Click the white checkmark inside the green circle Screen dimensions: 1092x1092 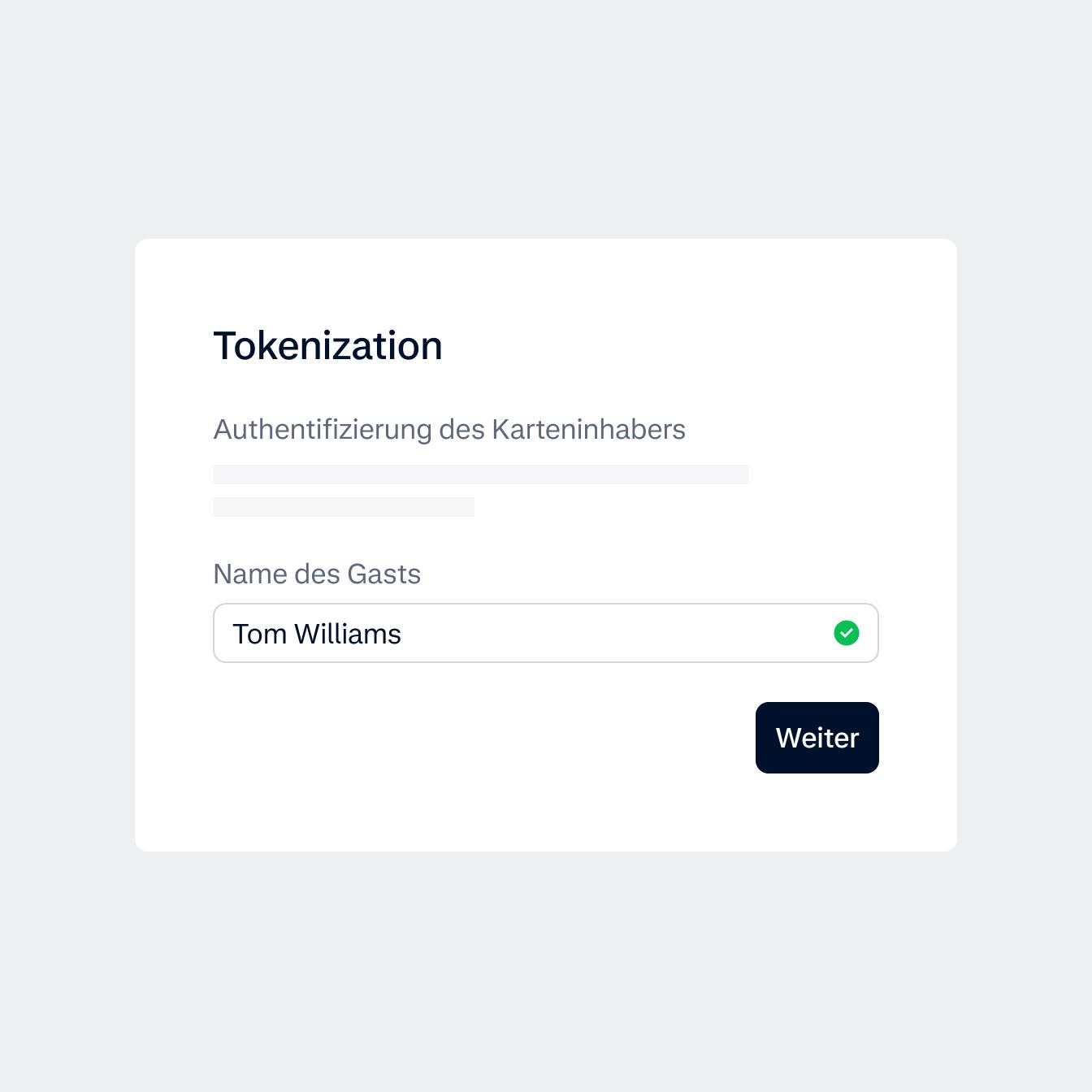[847, 633]
